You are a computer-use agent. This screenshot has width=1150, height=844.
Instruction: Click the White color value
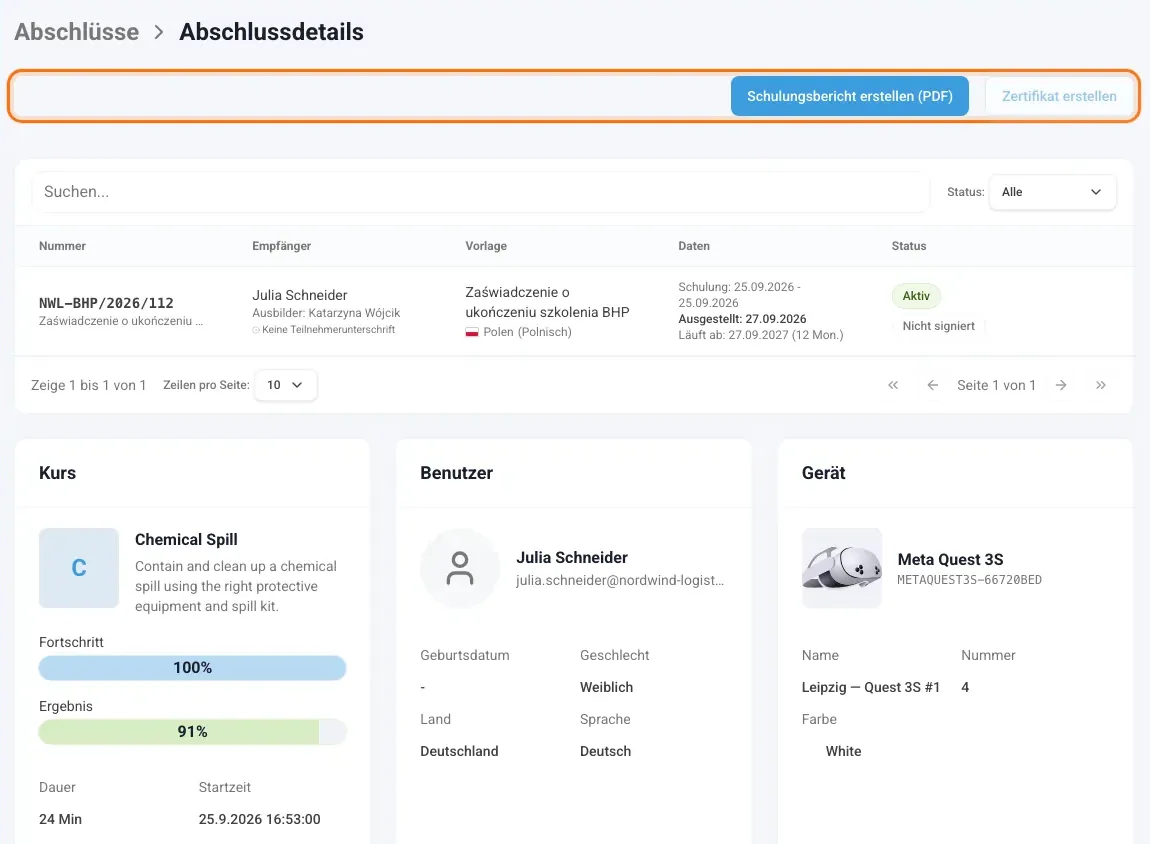point(843,751)
